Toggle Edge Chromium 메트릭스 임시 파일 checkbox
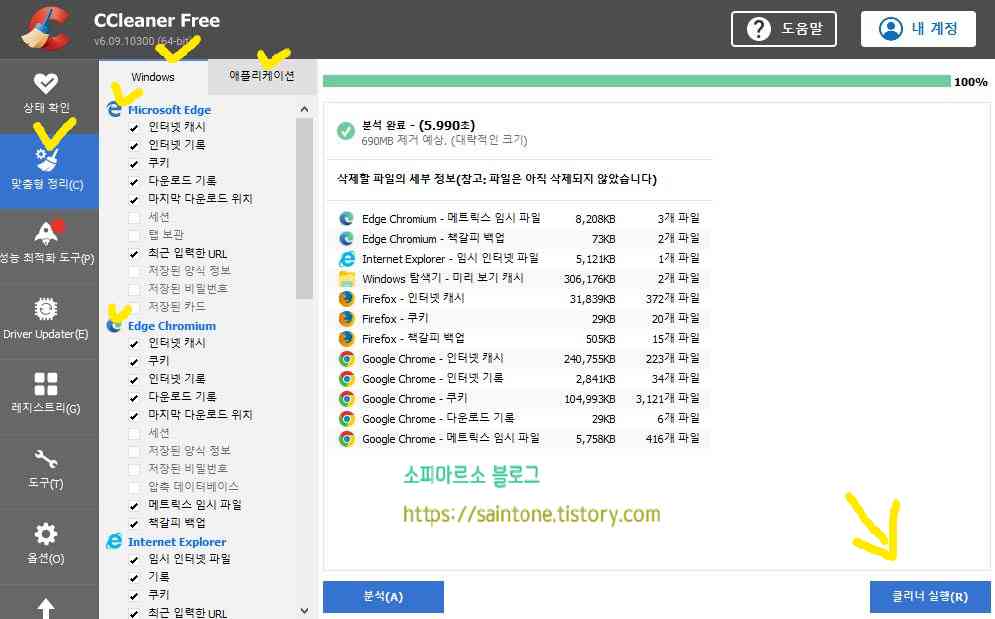This screenshot has height=619, width=995. 134,505
